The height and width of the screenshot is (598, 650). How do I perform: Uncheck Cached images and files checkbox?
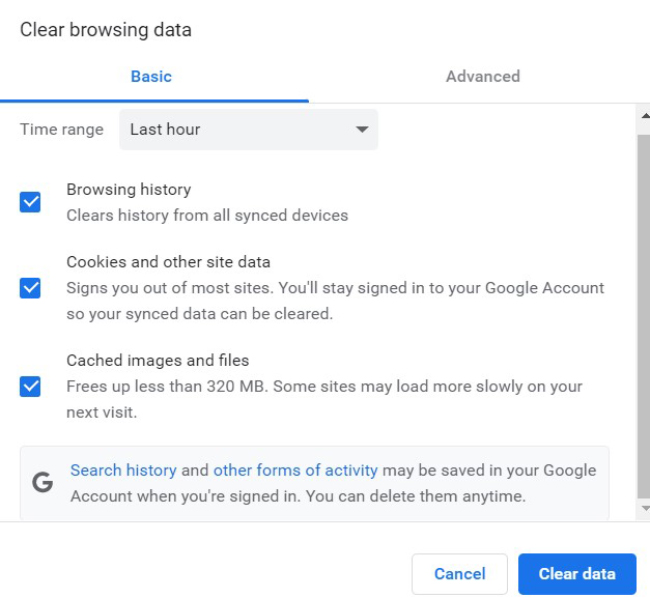click(x=30, y=386)
